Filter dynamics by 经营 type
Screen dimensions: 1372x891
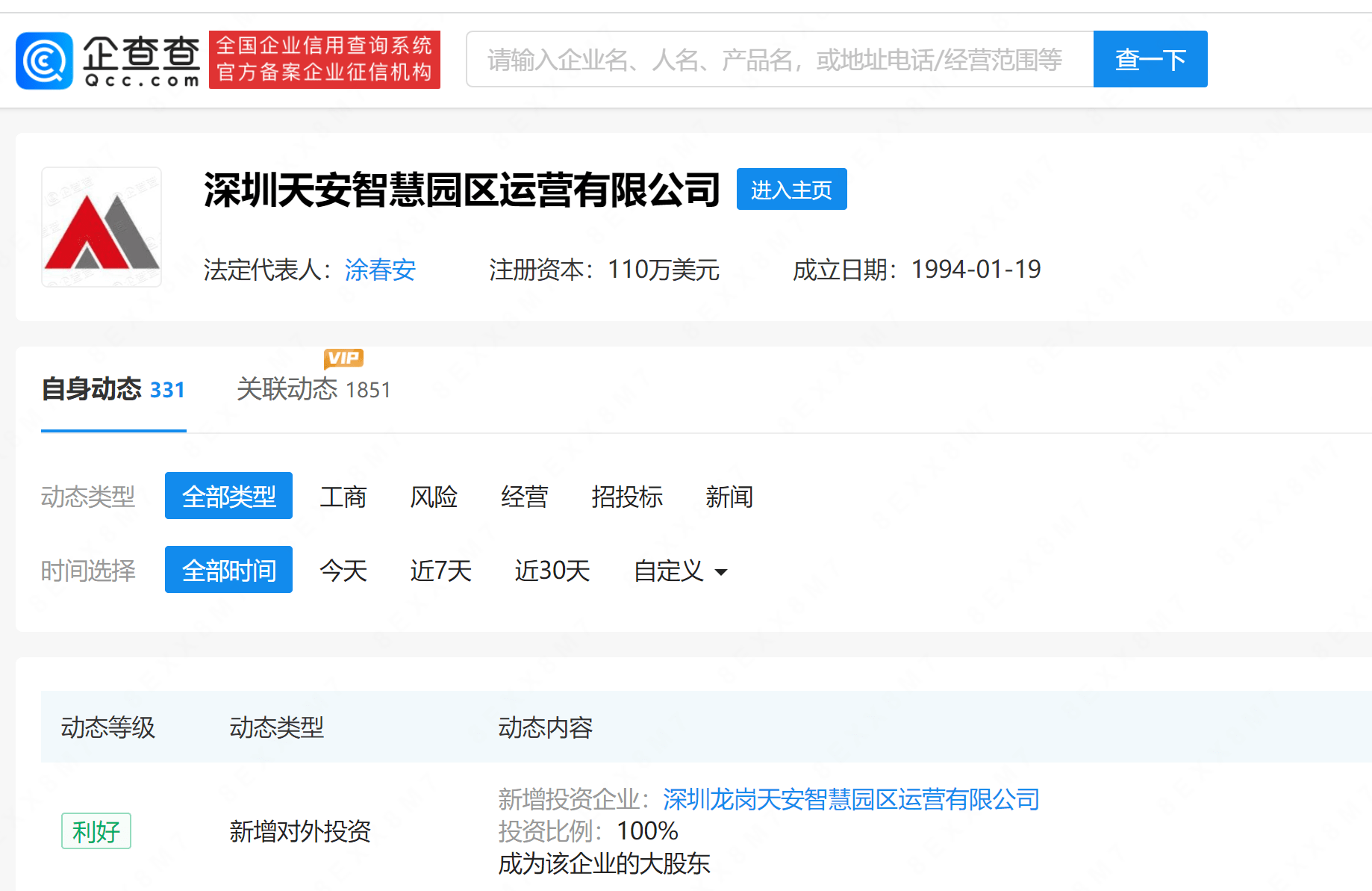[525, 497]
